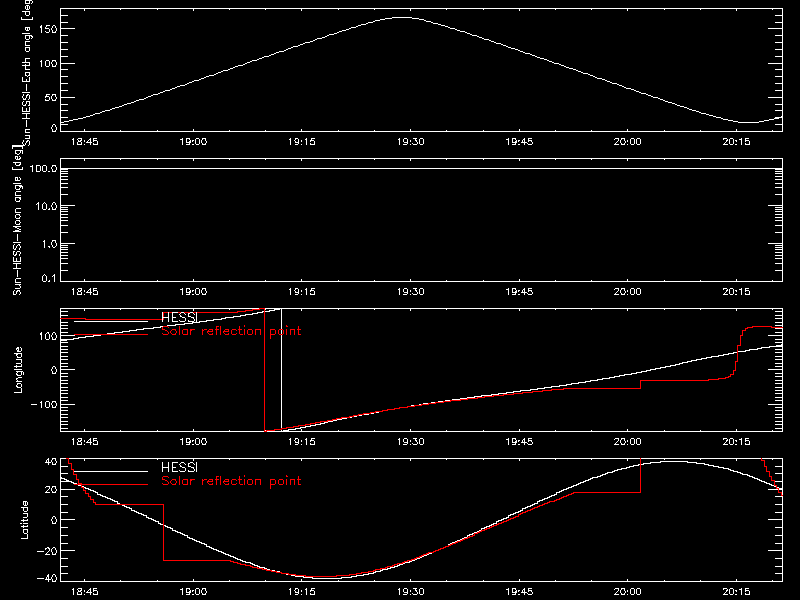Click the -100 tick on Longitude axis
The height and width of the screenshot is (600, 800).
pos(43,404)
